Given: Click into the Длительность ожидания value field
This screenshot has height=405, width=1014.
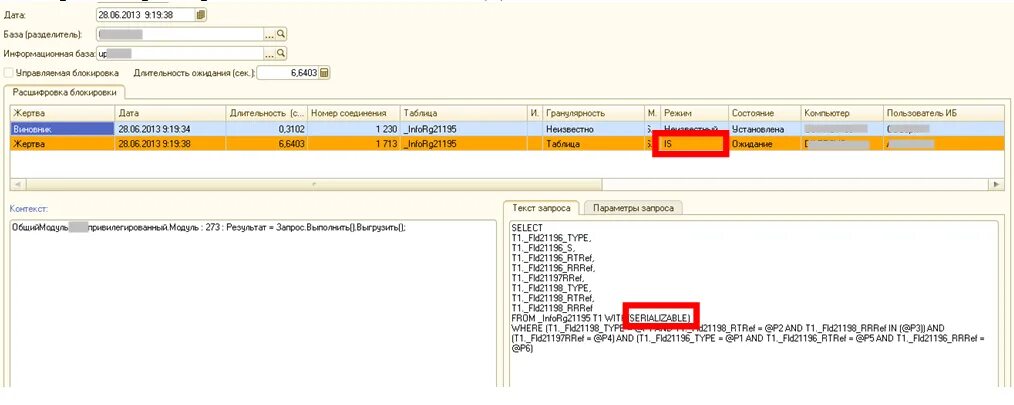Looking at the screenshot, I should pos(288,73).
